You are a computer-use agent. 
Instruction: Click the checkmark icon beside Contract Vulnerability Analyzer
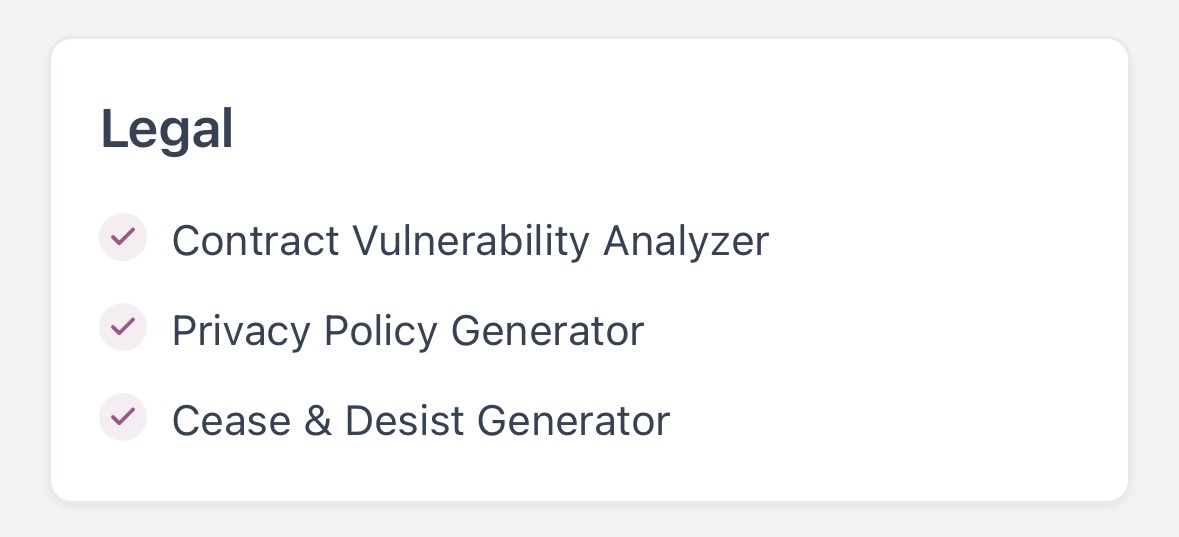pos(123,238)
